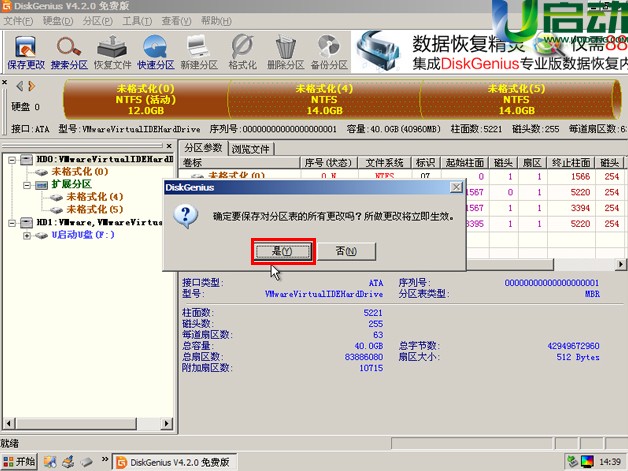This screenshot has height=471, width=628.
Task: Click U启动U盘 (F:) tree entry
Action: (x=83, y=235)
